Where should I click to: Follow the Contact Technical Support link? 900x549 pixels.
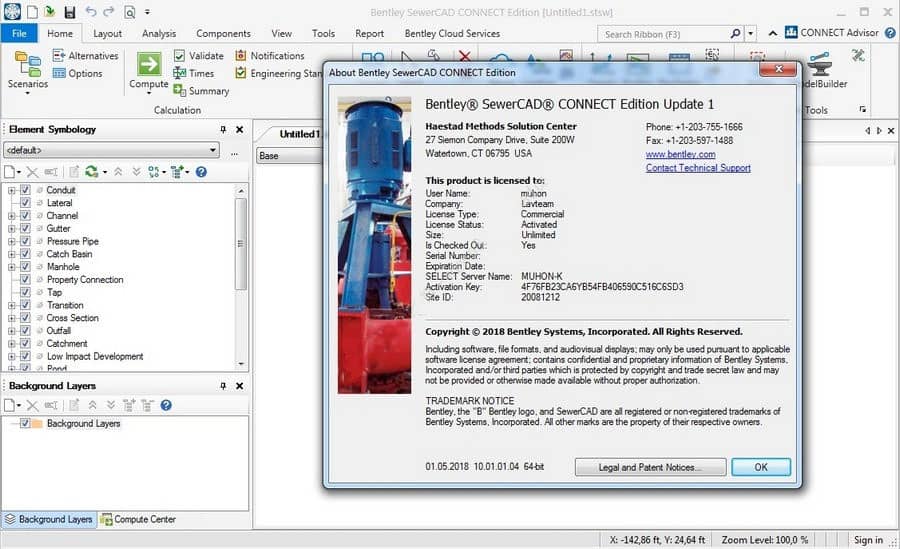click(698, 168)
